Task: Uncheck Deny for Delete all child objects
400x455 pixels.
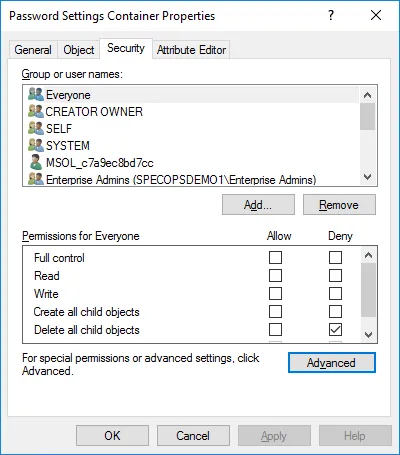Action: point(335,330)
